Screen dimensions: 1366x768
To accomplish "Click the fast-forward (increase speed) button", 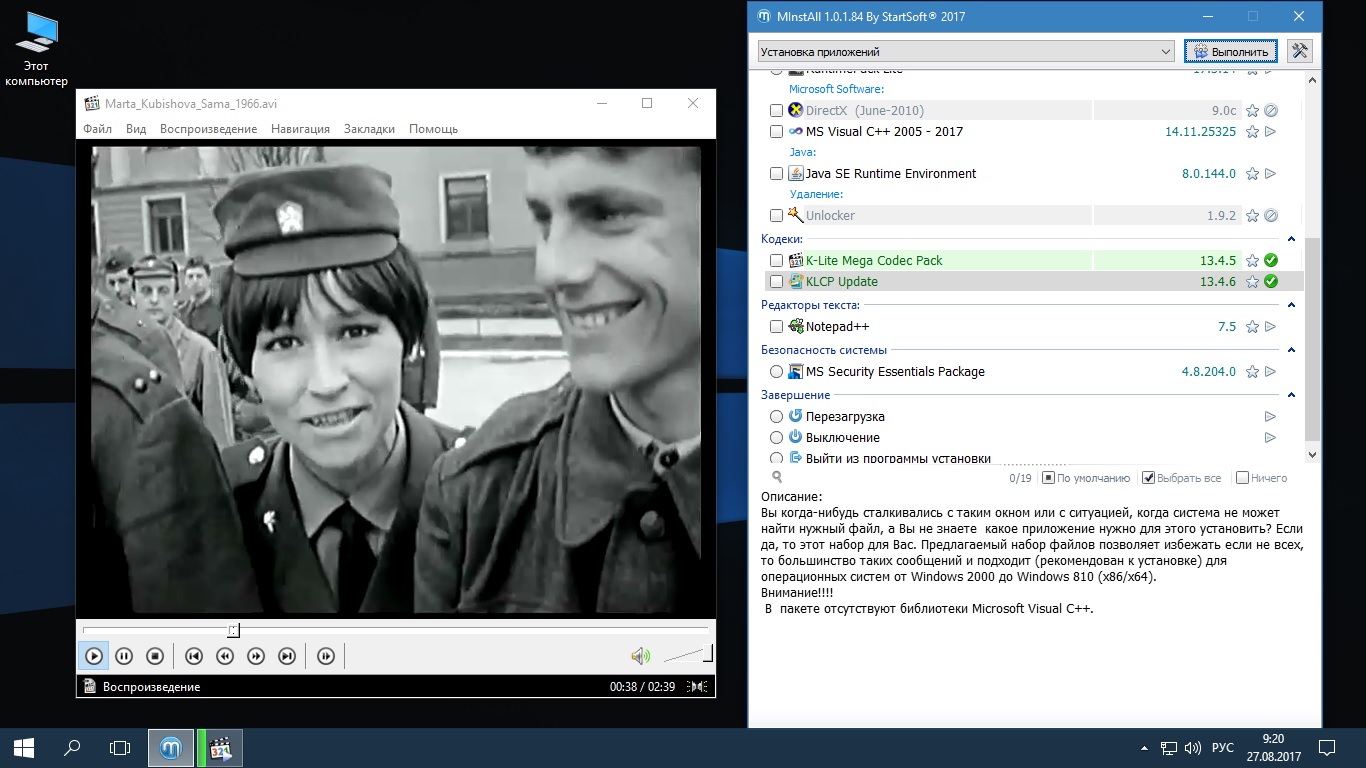I will tap(256, 656).
